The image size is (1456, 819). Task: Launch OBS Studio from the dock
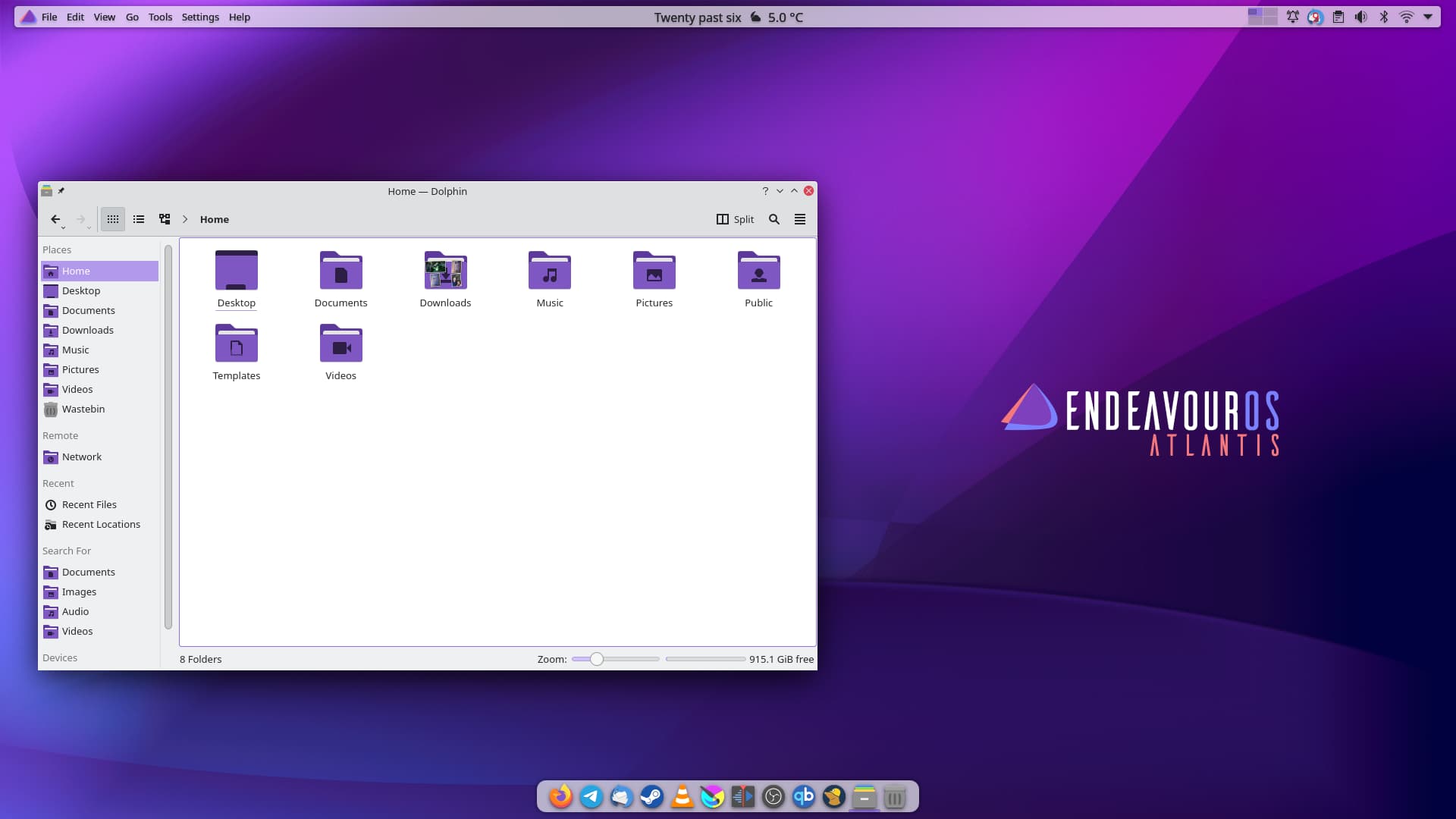[773, 796]
